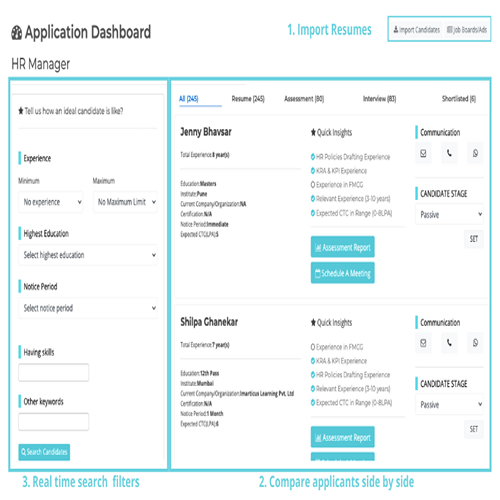Switch to the Assessment (80) tab
This screenshot has width=500, height=500.
pyautogui.click(x=304, y=99)
